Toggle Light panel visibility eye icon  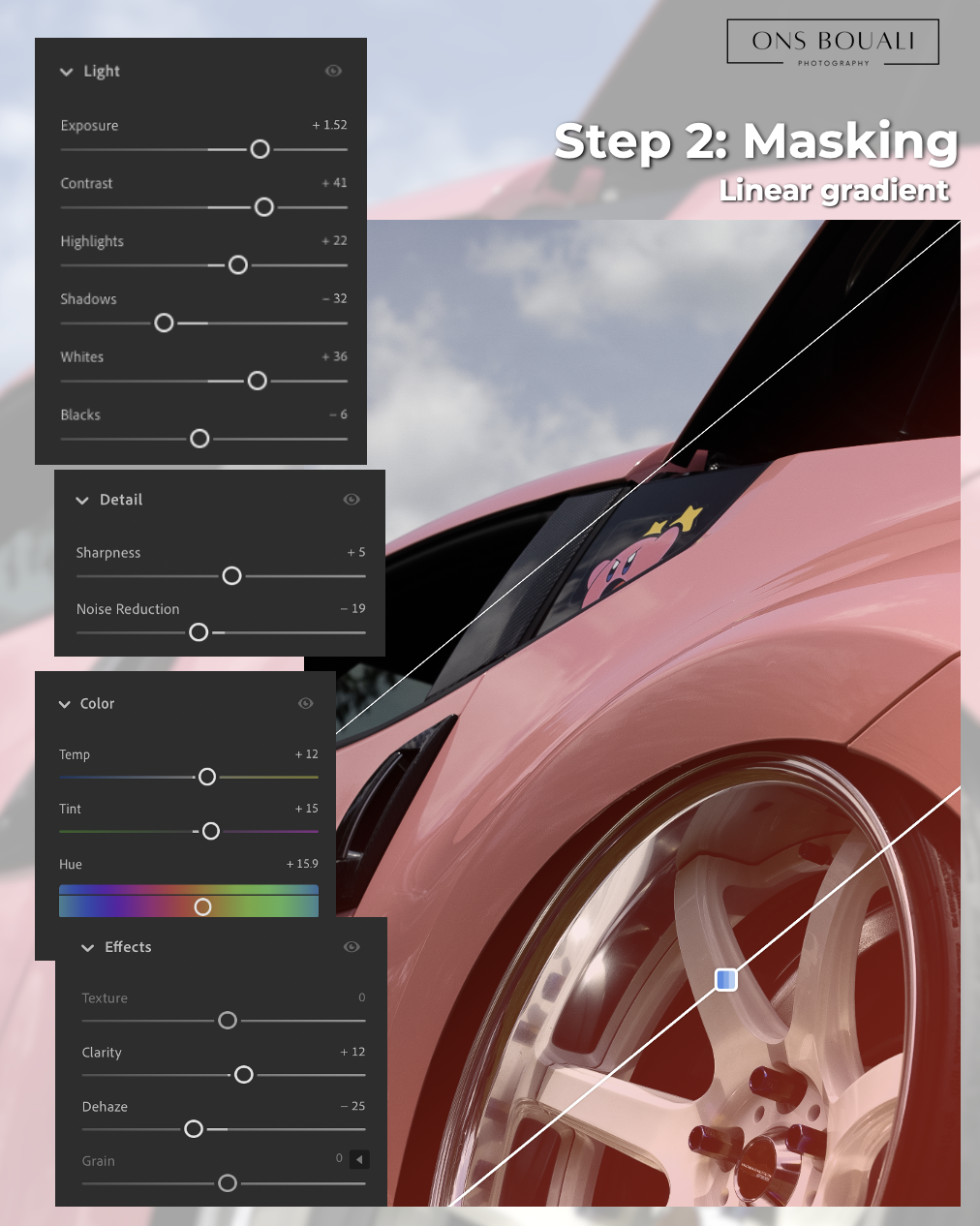click(333, 71)
